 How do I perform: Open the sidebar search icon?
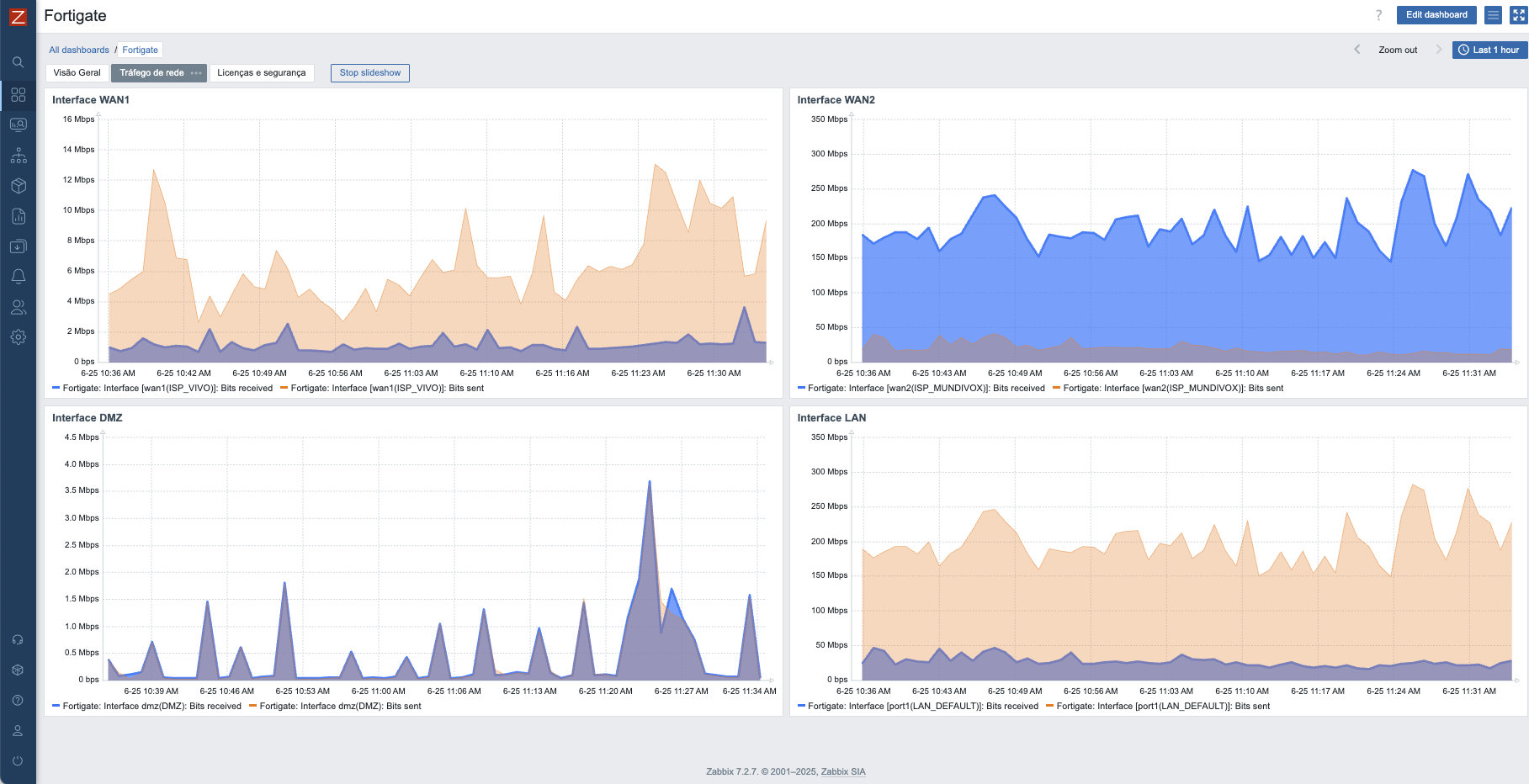click(18, 62)
